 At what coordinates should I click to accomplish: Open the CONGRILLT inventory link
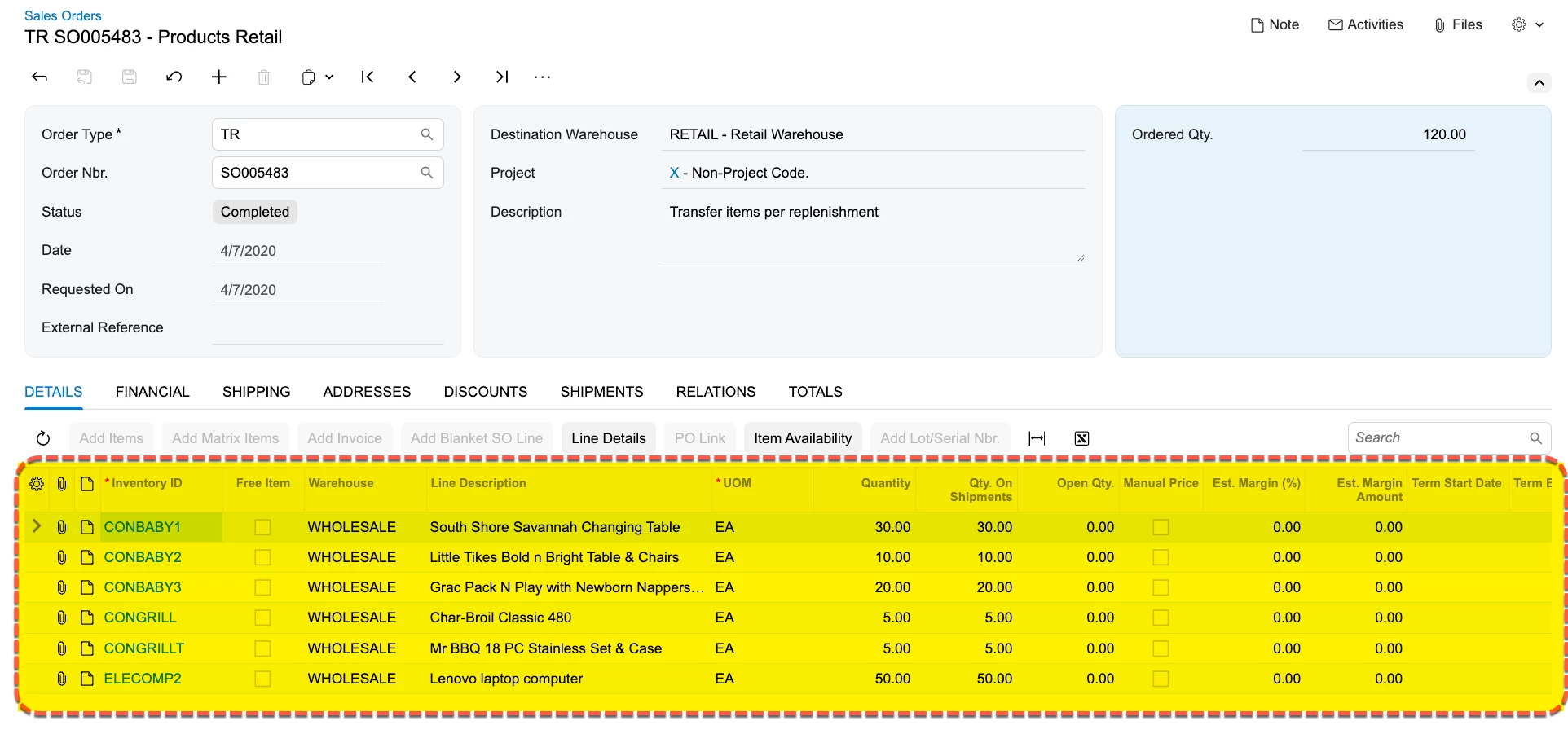click(x=144, y=648)
